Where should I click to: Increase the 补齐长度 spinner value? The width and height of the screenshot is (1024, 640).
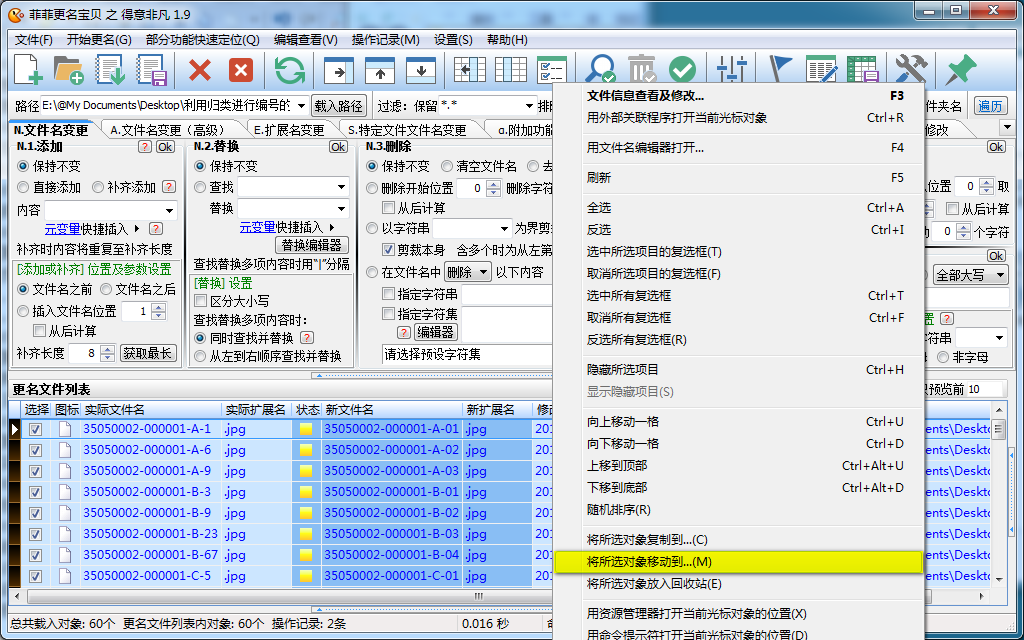[108, 349]
